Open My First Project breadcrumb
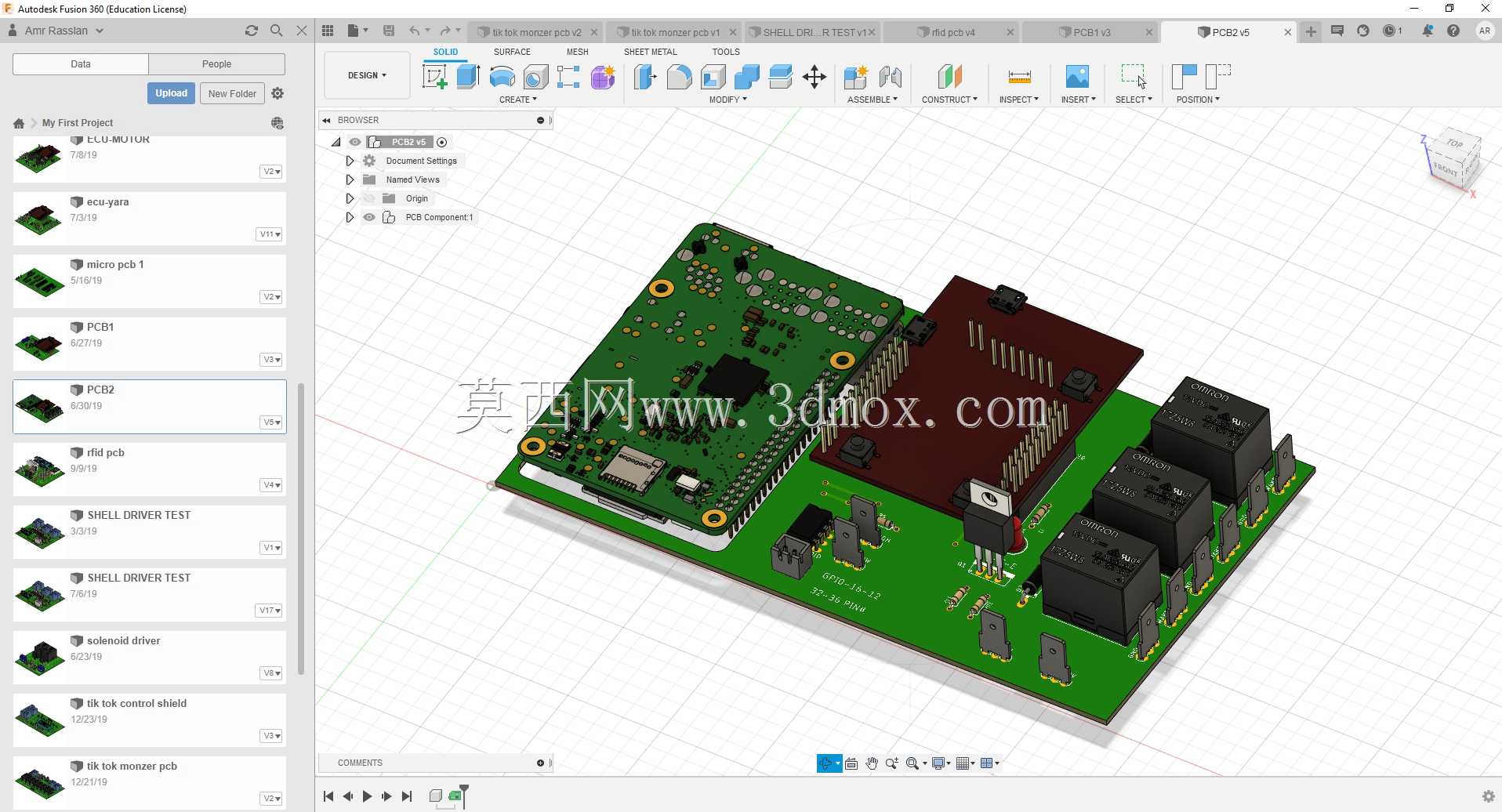Screen dimensions: 1502x812 78,123
